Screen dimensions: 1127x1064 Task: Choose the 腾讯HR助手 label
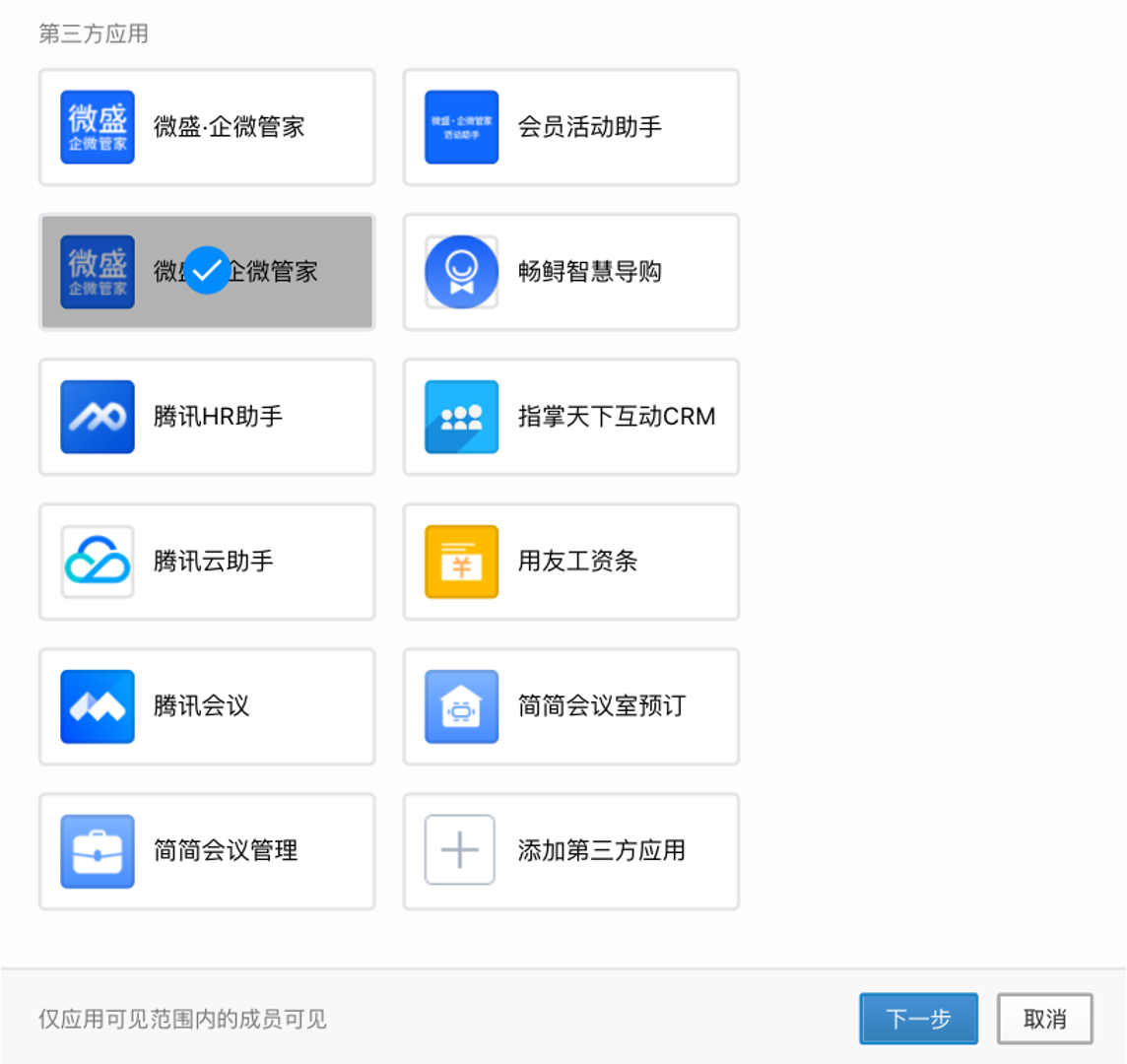(x=219, y=417)
